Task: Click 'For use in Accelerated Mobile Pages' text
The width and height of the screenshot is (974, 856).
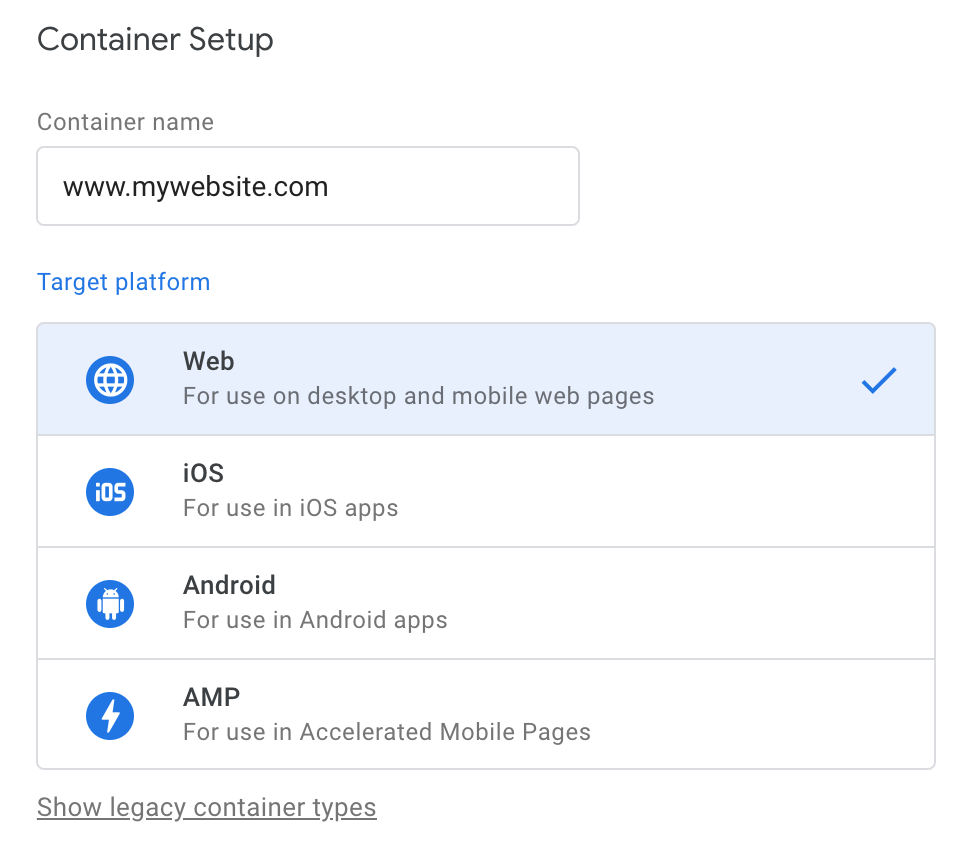Action: (387, 732)
